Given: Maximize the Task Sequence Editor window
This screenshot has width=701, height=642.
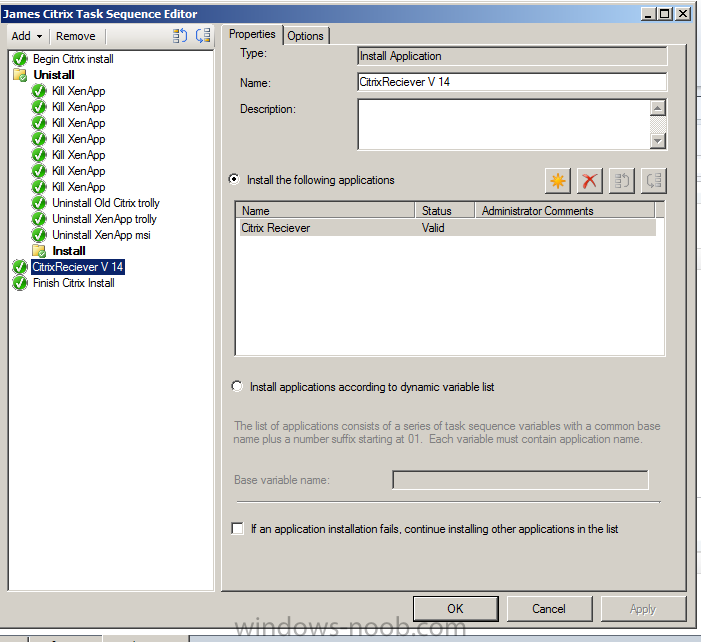Looking at the screenshot, I should click(665, 14).
